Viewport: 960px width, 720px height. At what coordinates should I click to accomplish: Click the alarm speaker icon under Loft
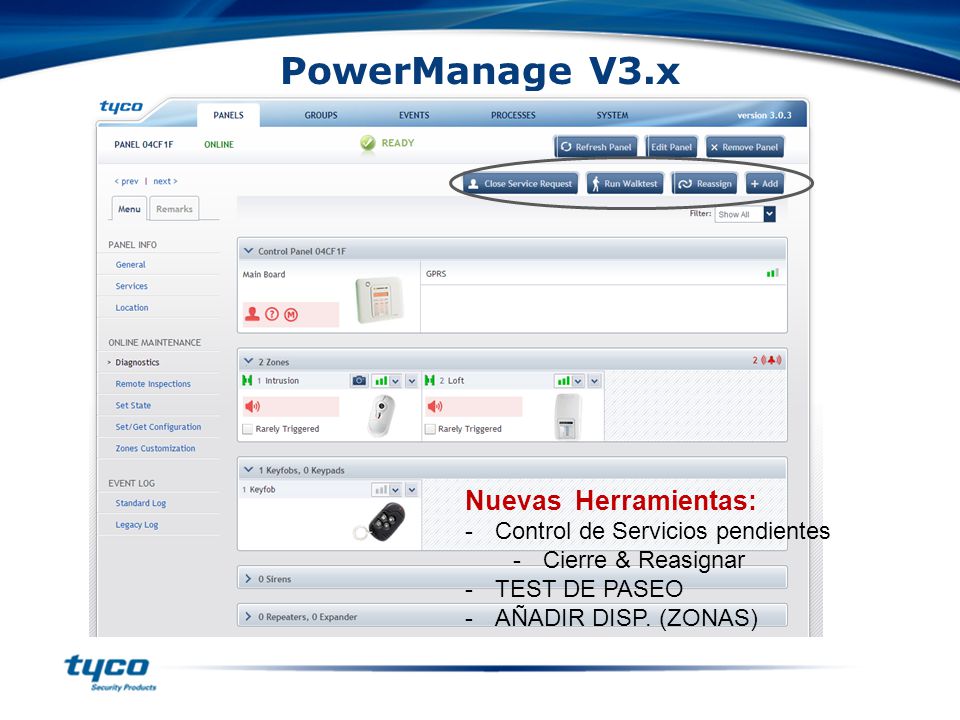[435, 406]
